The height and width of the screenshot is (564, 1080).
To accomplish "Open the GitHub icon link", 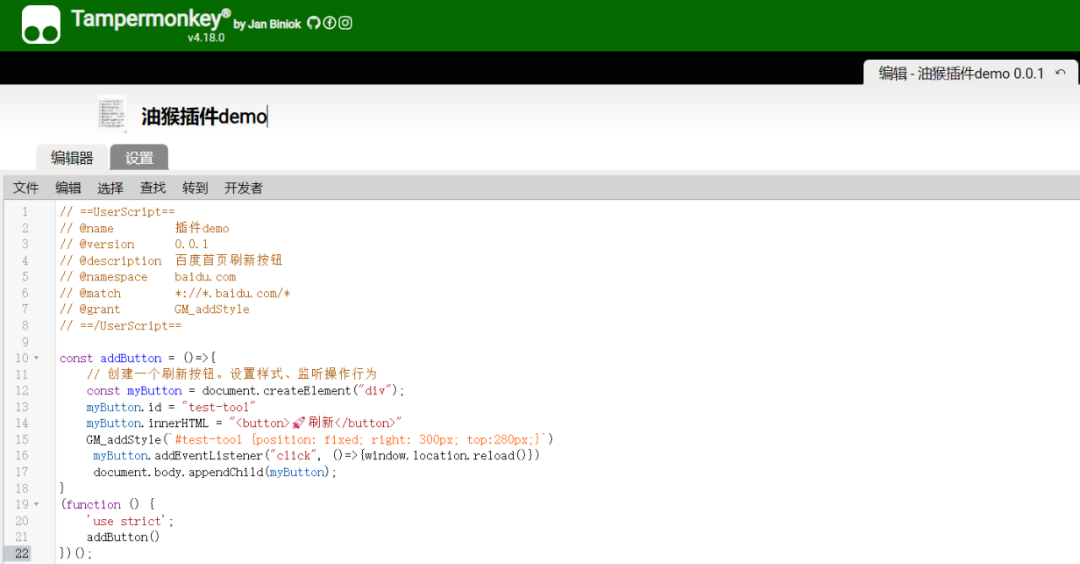I will (x=313, y=23).
